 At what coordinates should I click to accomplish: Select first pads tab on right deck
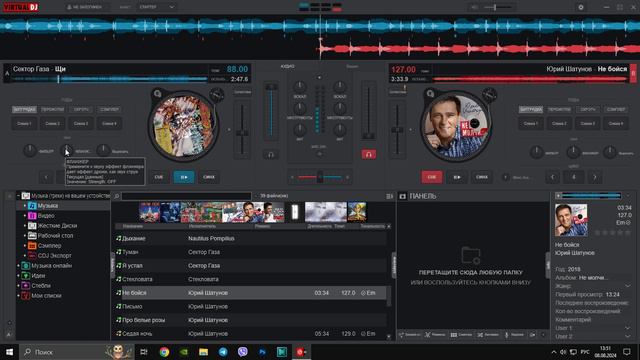coord(531,109)
